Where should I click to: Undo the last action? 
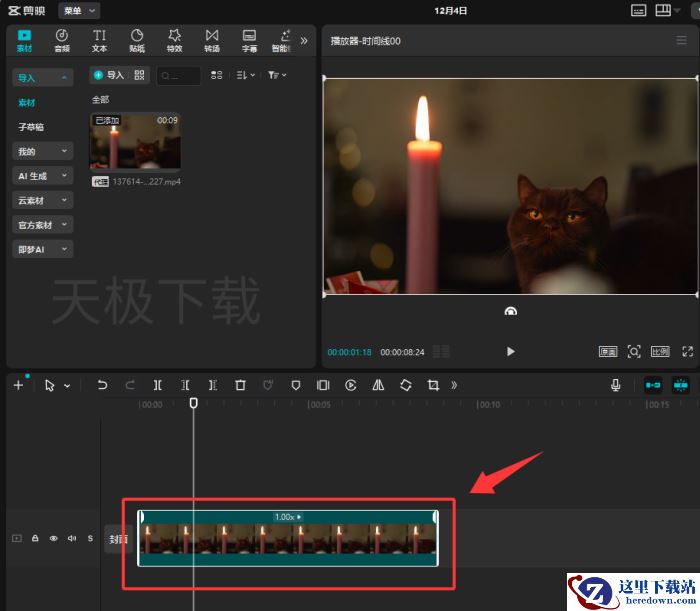click(x=102, y=385)
